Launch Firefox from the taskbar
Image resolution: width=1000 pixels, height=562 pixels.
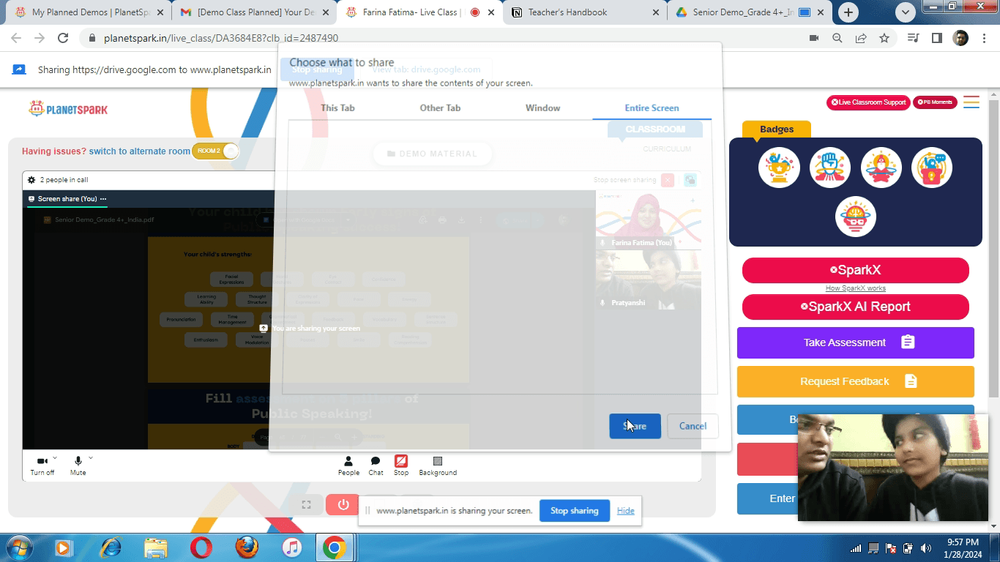click(247, 548)
